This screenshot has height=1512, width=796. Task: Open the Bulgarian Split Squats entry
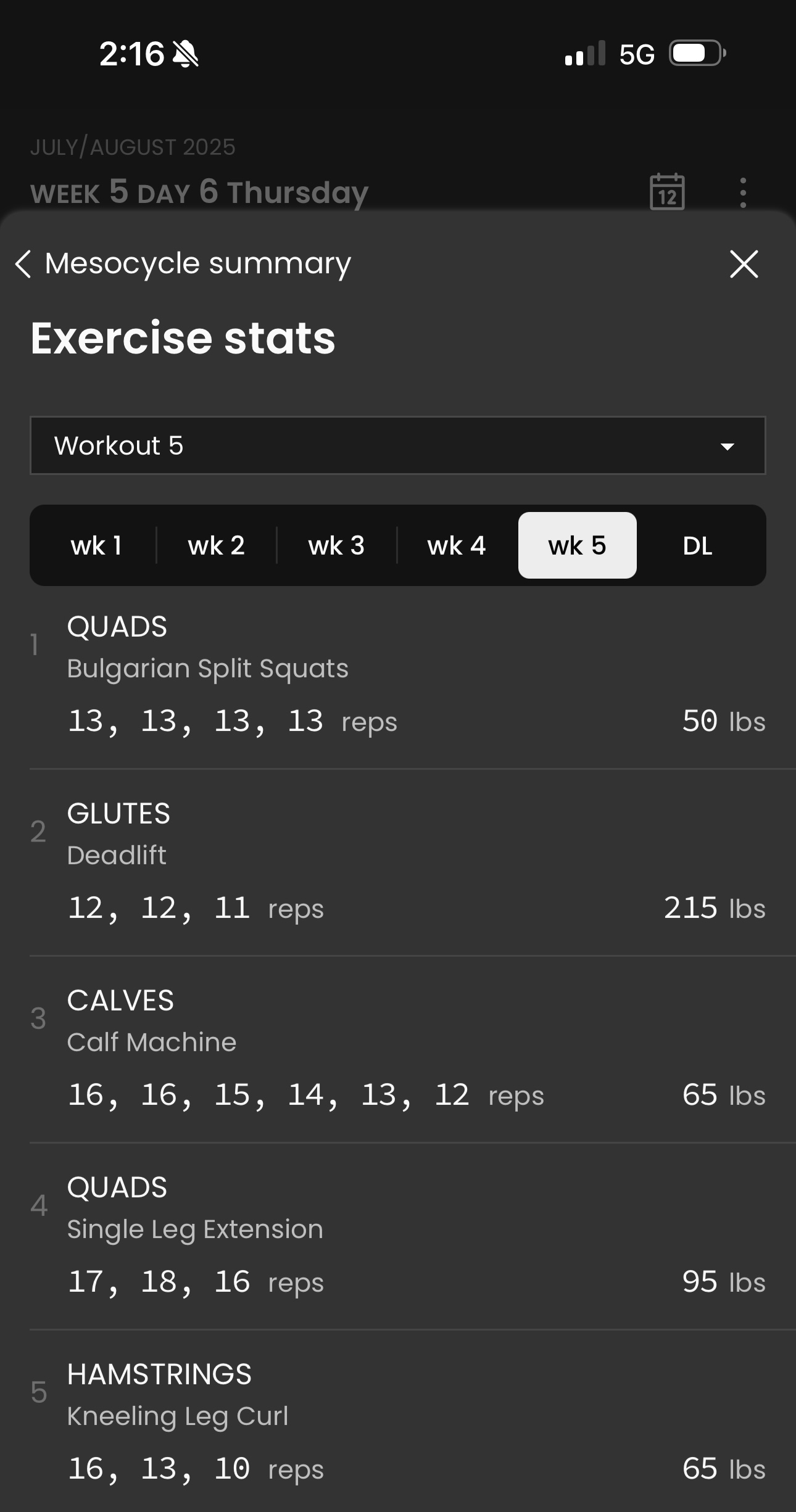[207, 669]
